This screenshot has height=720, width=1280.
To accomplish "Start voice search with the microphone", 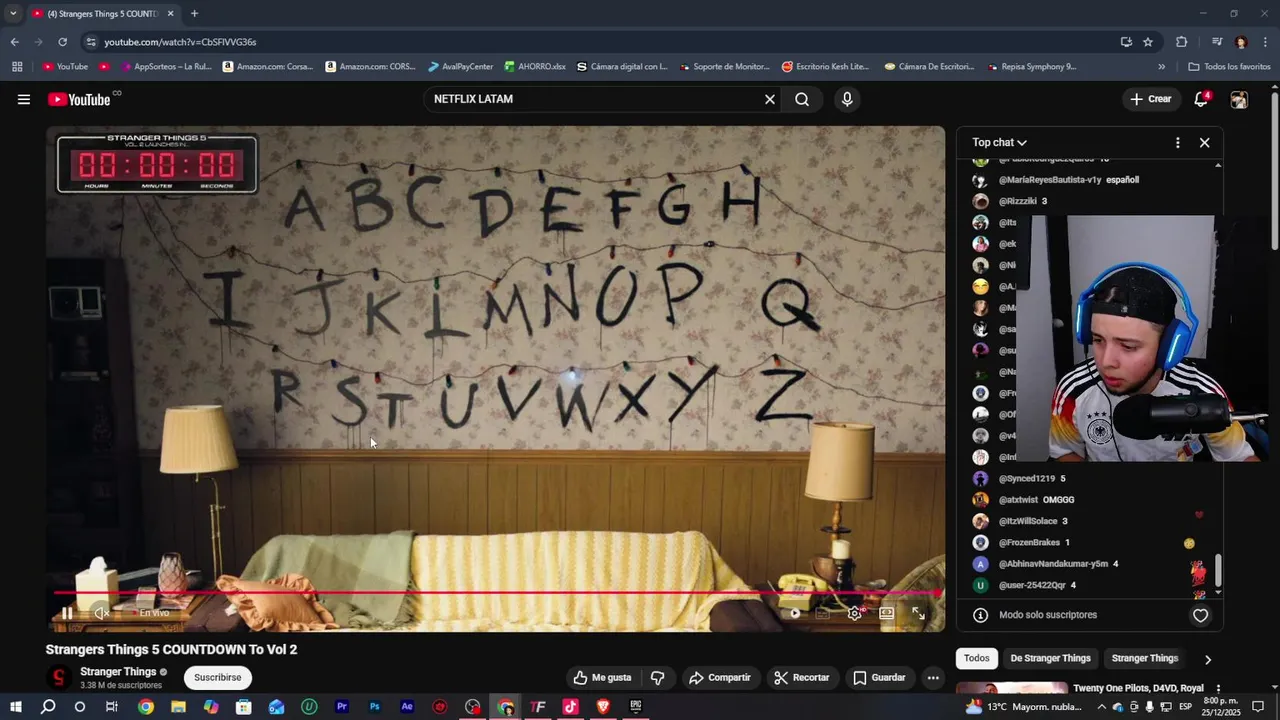I will pyautogui.click(x=847, y=99).
